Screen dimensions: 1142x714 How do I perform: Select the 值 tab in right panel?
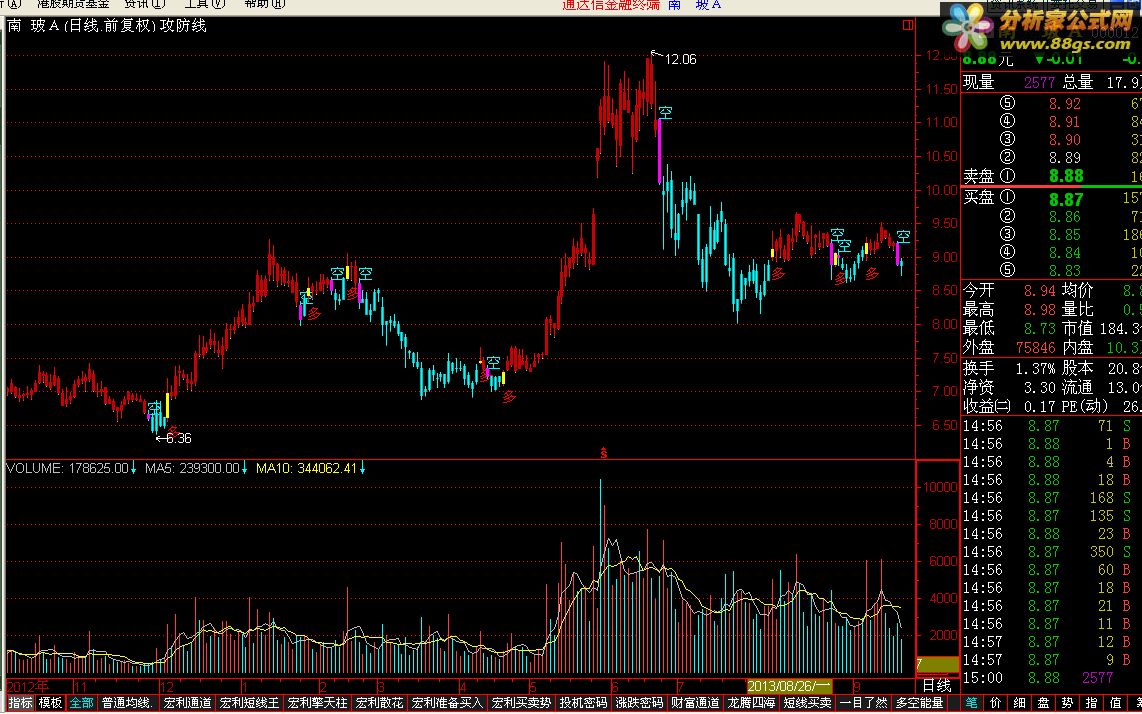coord(1117,703)
